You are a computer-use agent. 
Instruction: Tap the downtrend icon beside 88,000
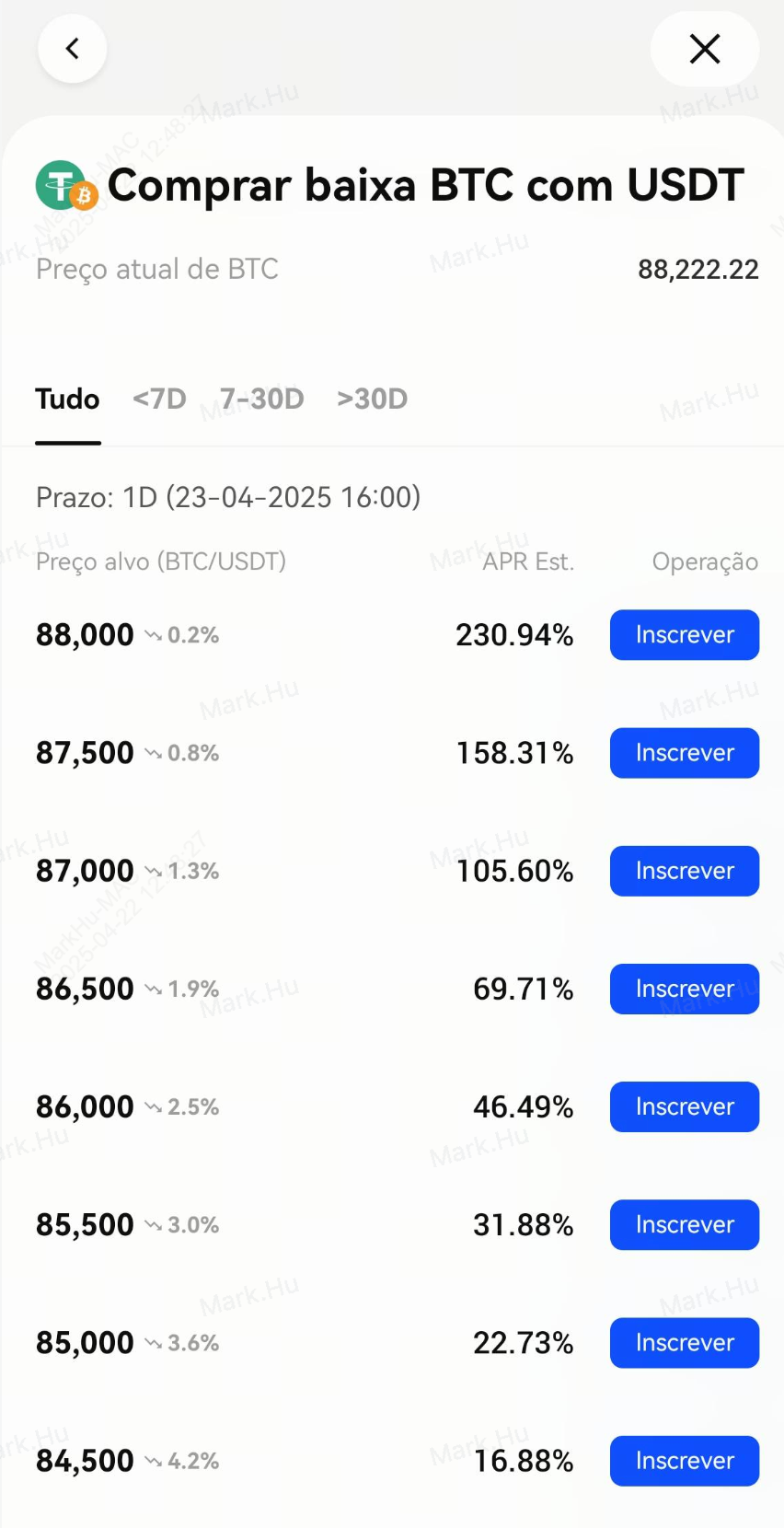coord(154,635)
